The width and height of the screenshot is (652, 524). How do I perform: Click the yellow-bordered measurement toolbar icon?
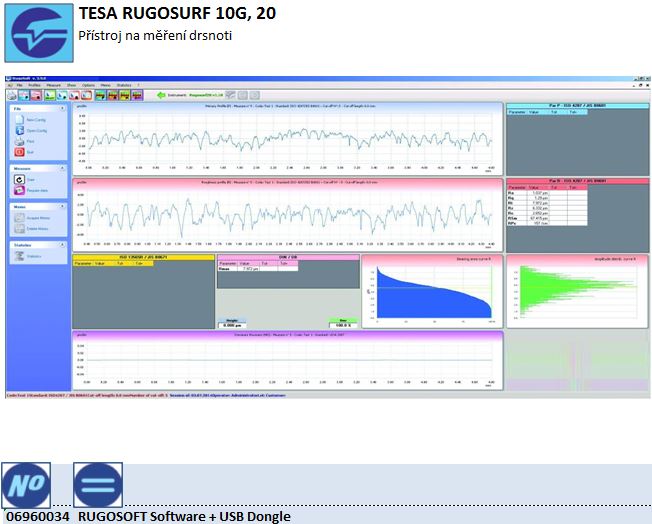(125, 95)
